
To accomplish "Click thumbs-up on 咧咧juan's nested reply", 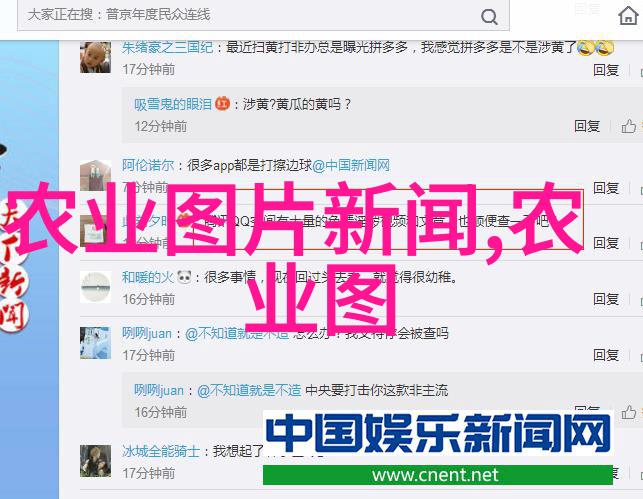I will click(628, 412).
